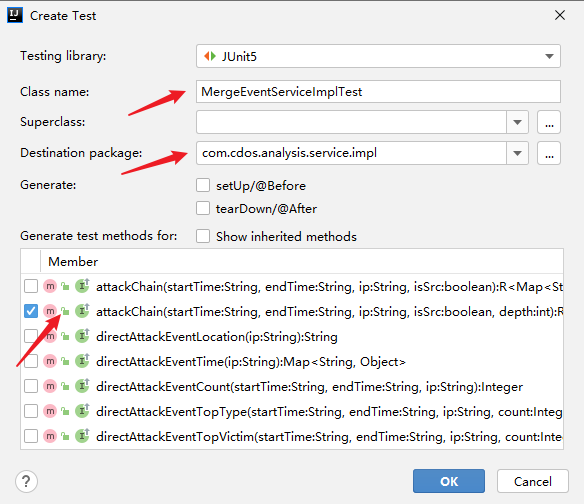Expand the Superclass dropdown arrow

517,122
